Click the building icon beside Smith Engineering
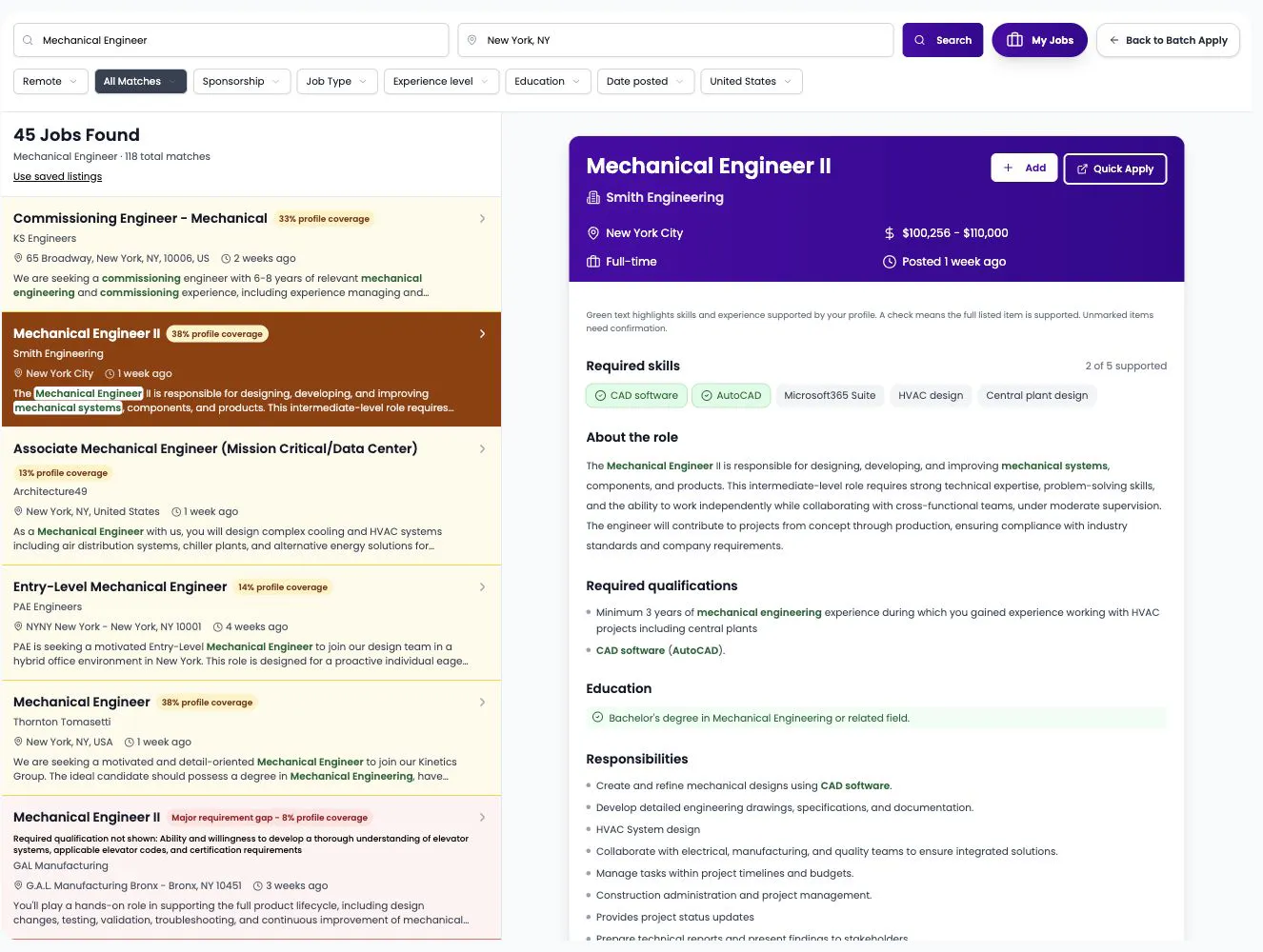The width and height of the screenshot is (1263, 952). click(x=593, y=197)
